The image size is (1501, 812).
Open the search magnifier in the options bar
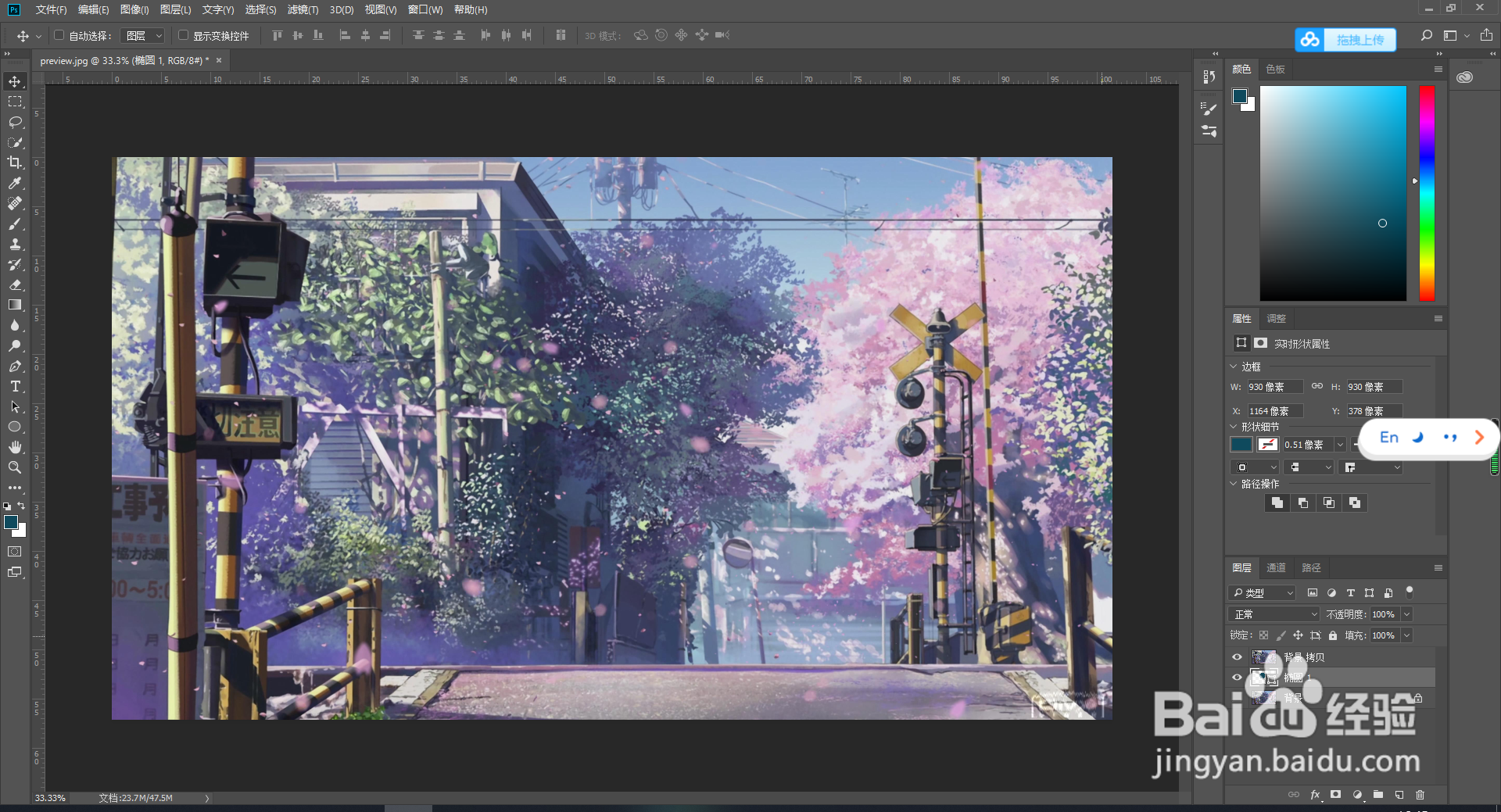1427,35
